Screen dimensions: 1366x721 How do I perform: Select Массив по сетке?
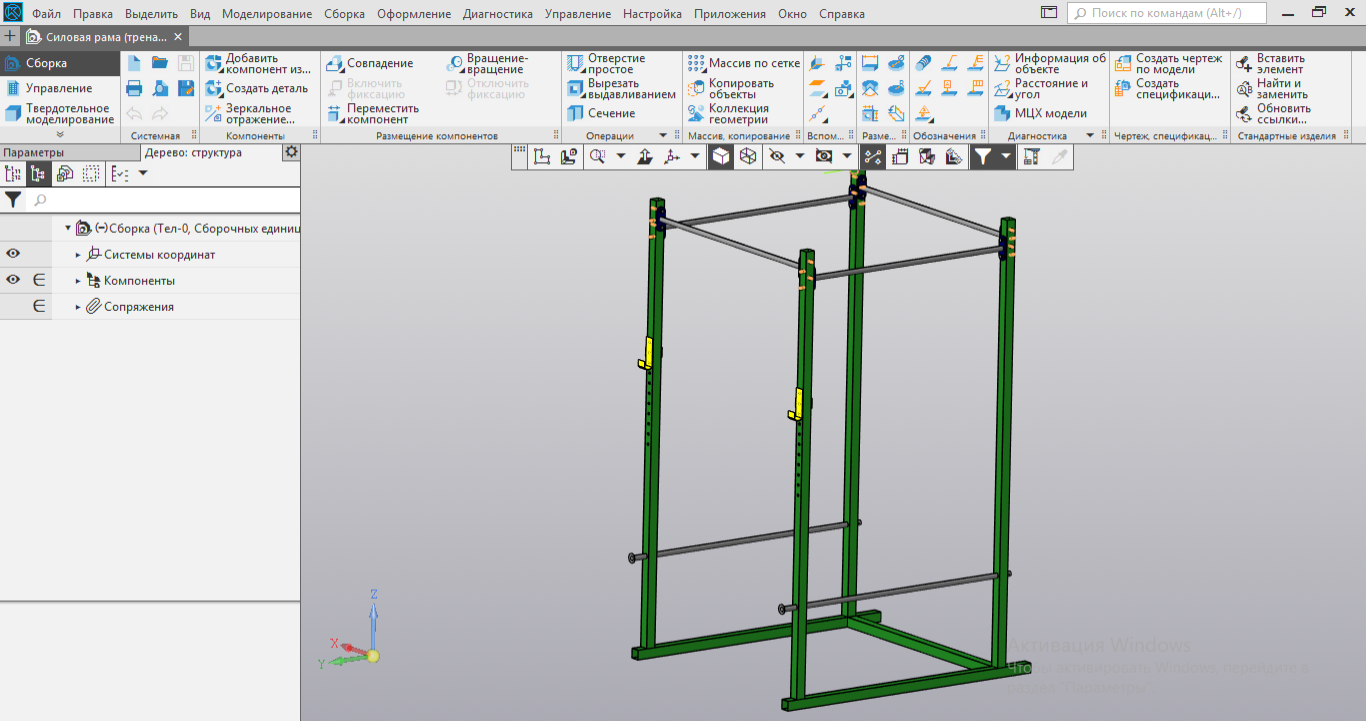[x=744, y=63]
